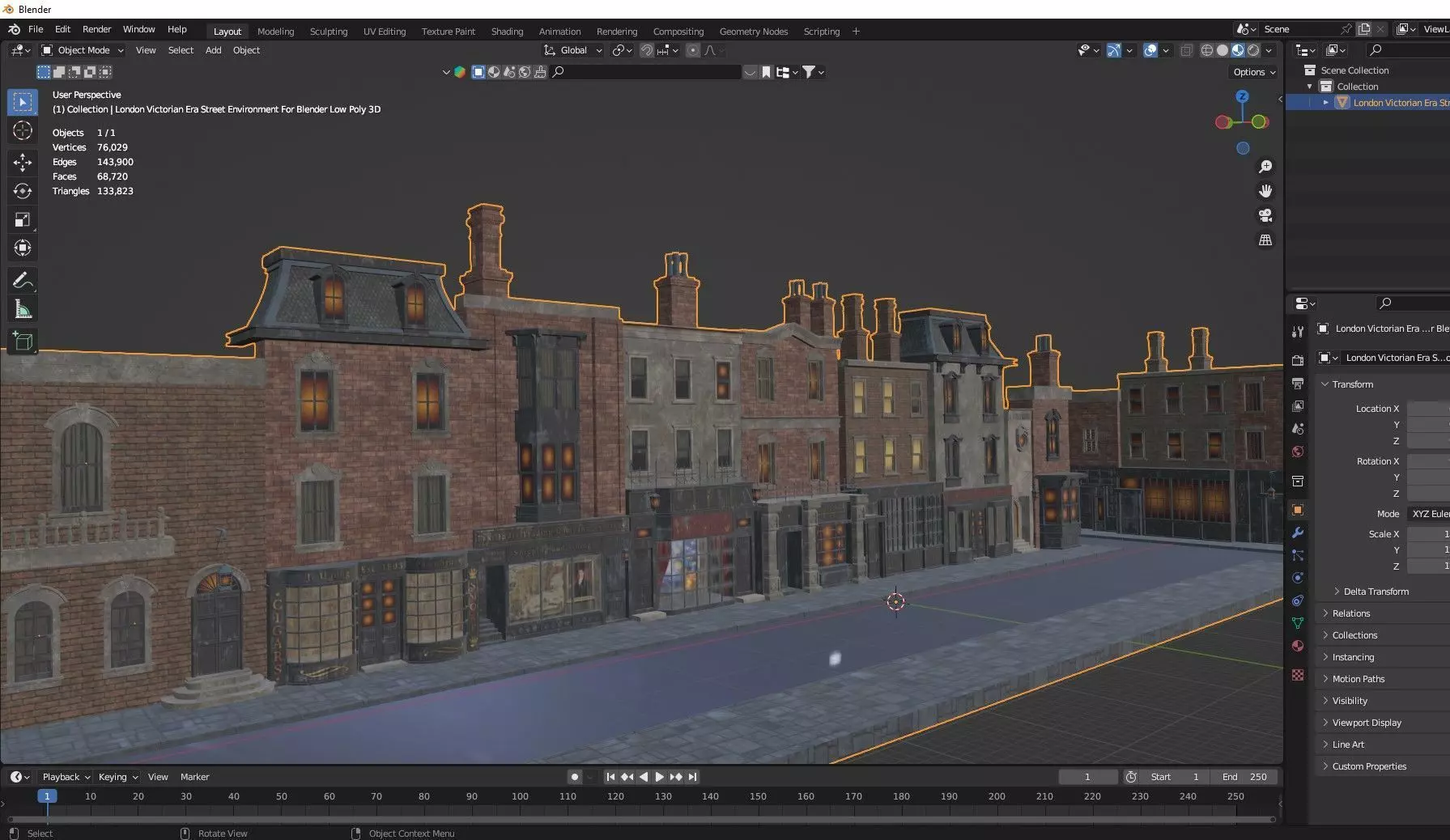Click the current frame marker at 1
This screenshot has width=1450, height=840.
47,796
